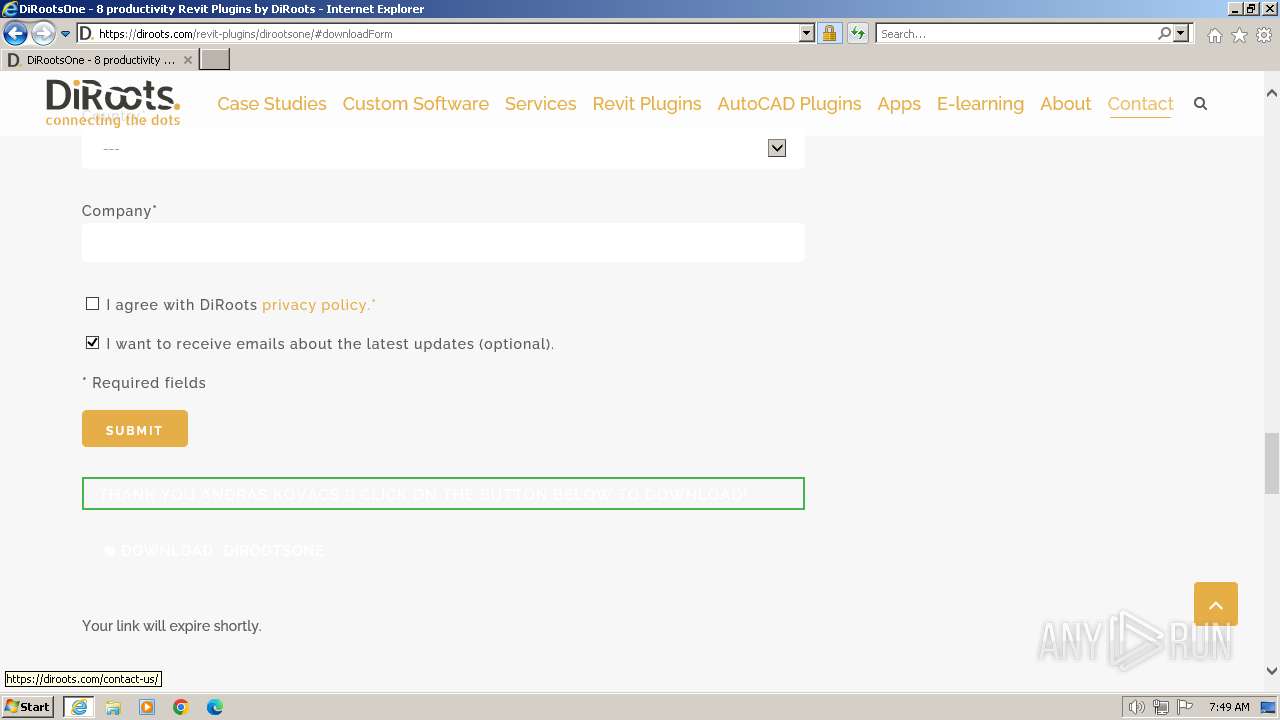Click the DiRoots logo
Viewport: 1280px width, 720px height.
(113, 103)
